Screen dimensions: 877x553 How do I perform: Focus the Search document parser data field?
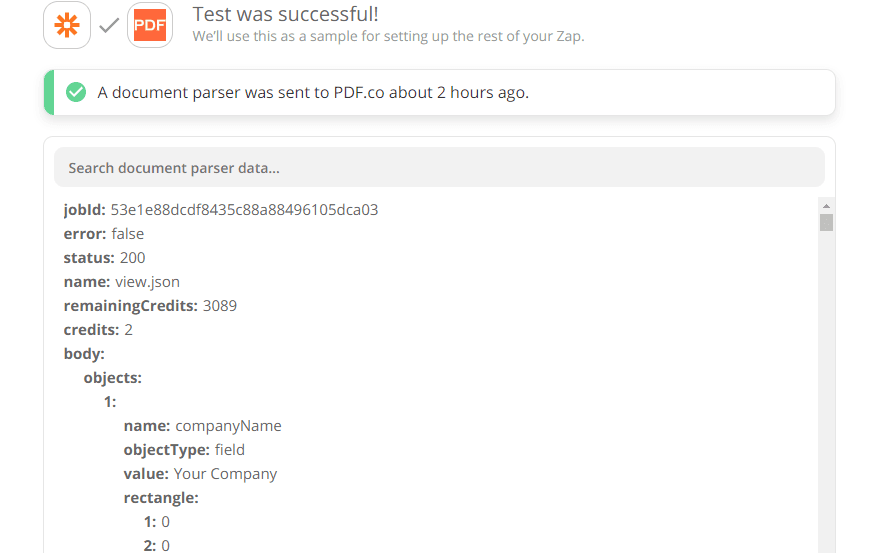pyautogui.click(x=439, y=168)
